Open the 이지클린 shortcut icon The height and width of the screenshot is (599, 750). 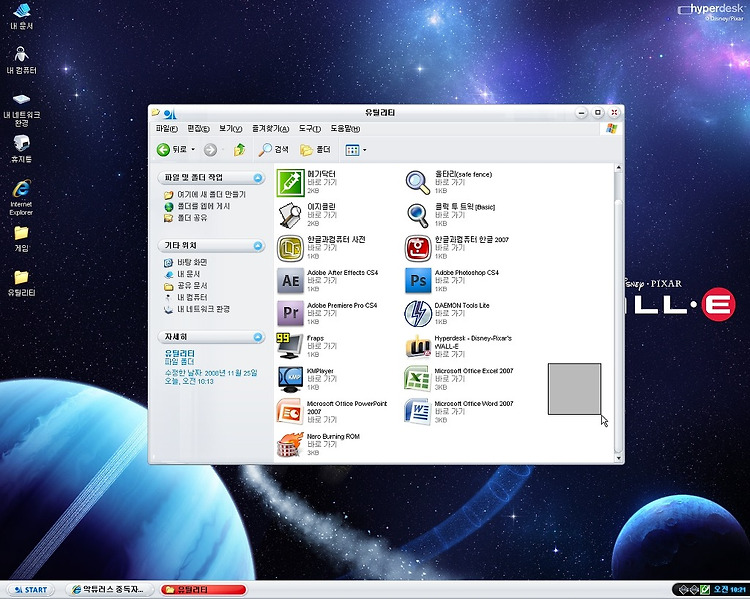point(290,215)
